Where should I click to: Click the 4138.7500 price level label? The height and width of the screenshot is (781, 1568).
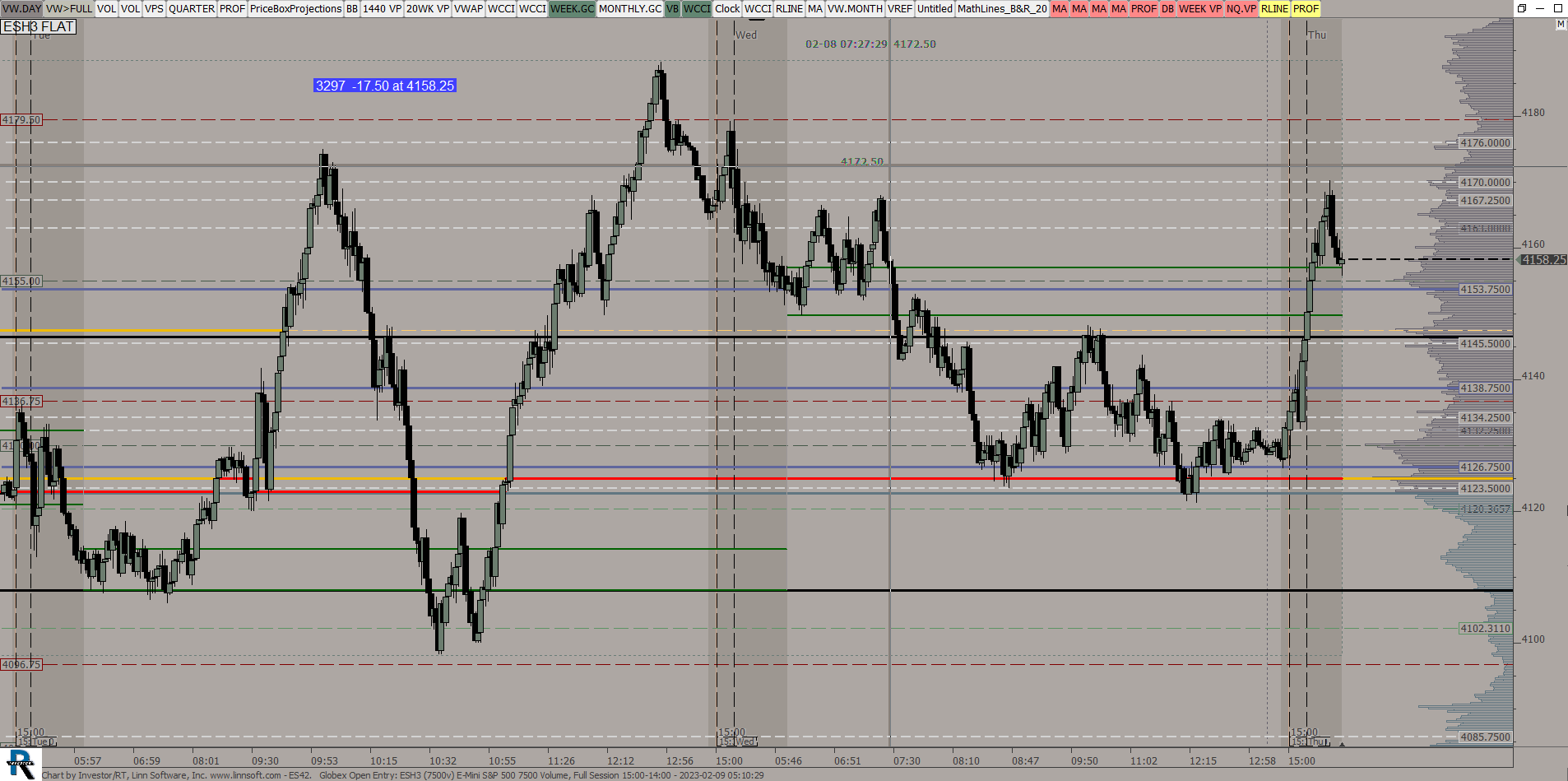coord(1485,388)
